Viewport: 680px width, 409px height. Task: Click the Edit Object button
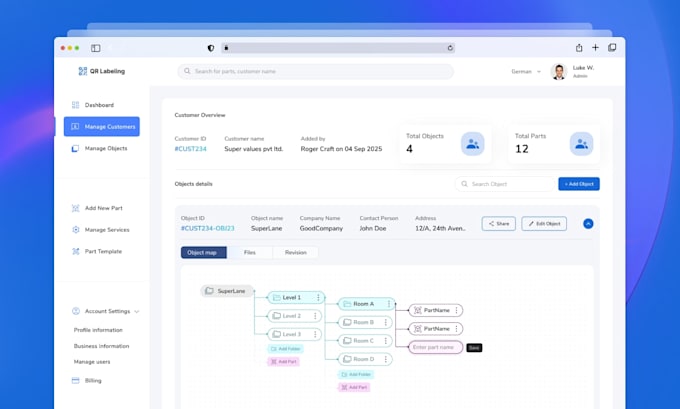point(544,224)
